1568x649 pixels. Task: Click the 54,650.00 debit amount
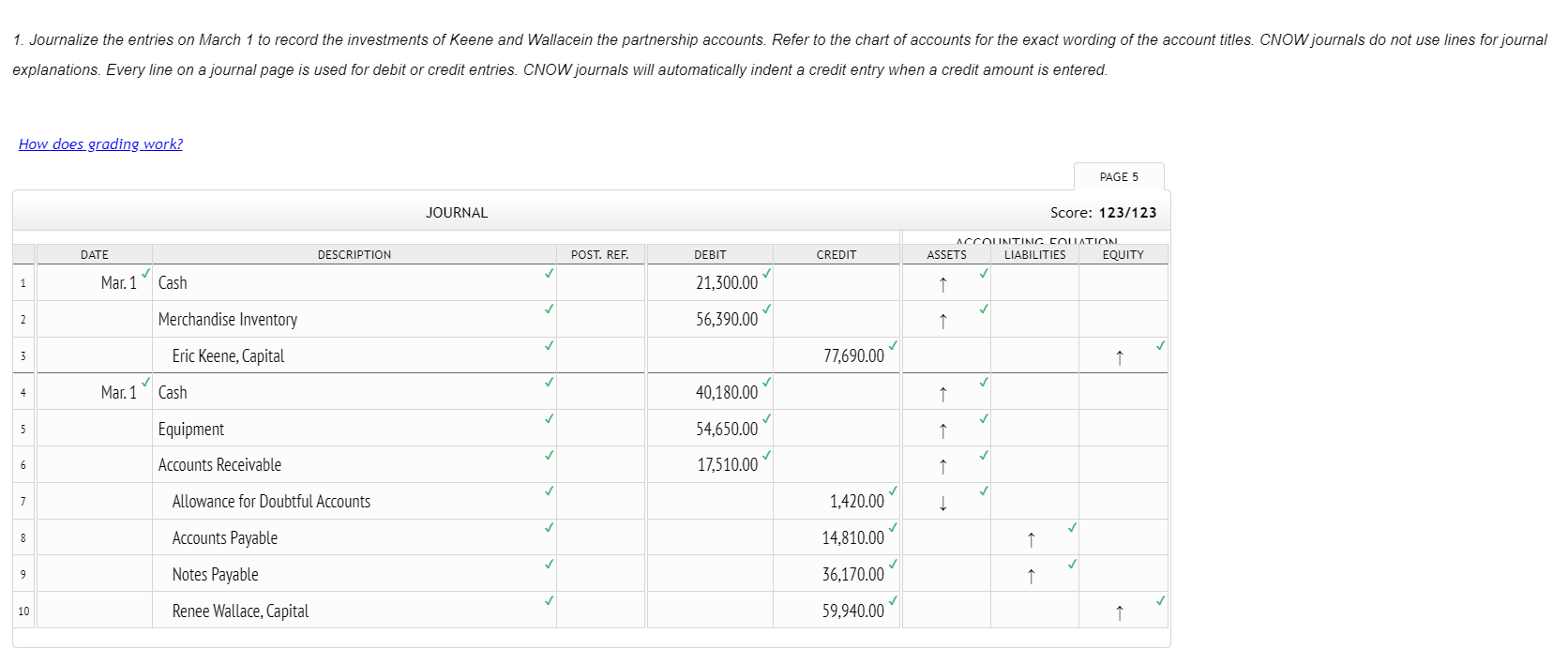[x=727, y=429]
